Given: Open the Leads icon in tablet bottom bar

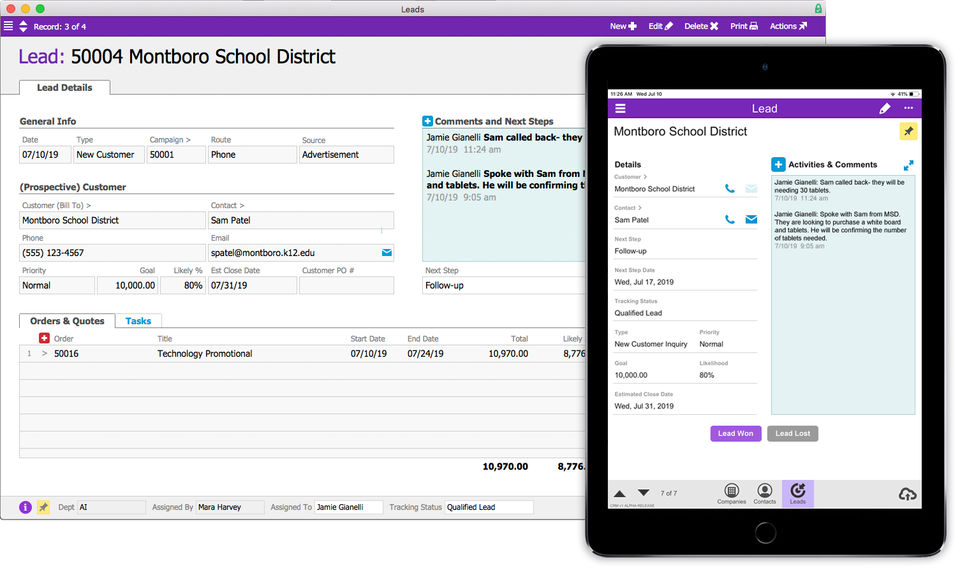Looking at the screenshot, I should (x=798, y=494).
